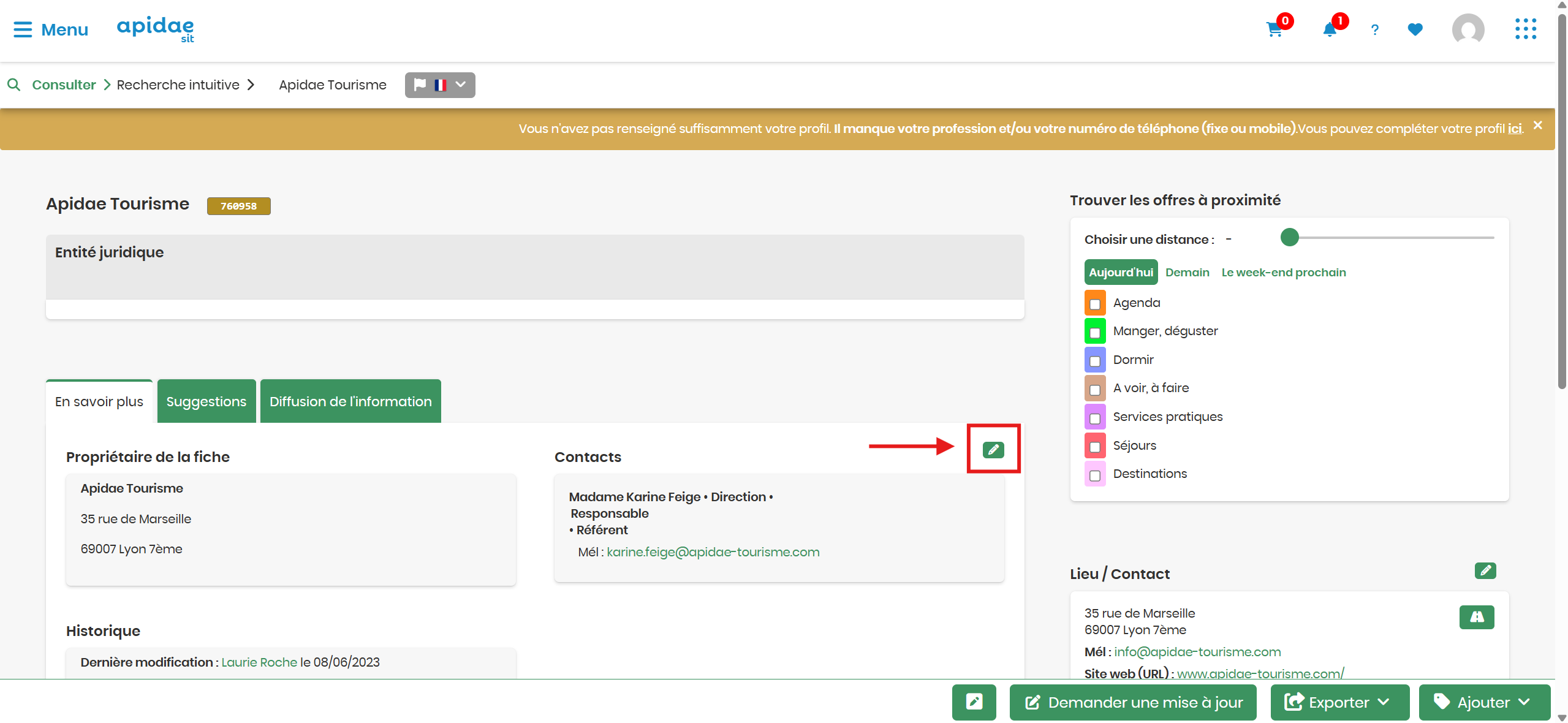Toggle the Agenda checkbox
The image size is (1568, 723).
coord(1095,303)
